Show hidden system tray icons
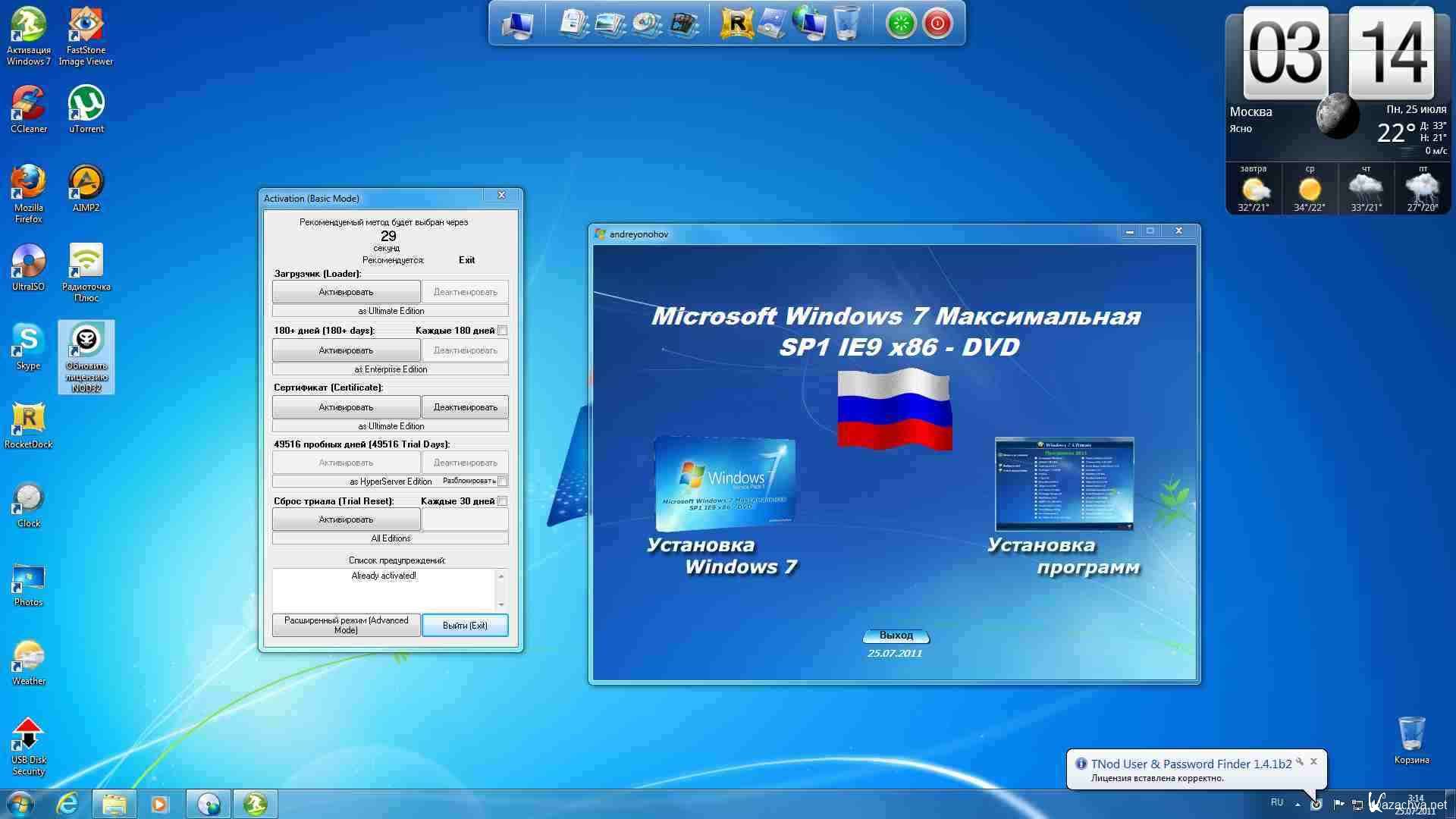 pos(1298,804)
